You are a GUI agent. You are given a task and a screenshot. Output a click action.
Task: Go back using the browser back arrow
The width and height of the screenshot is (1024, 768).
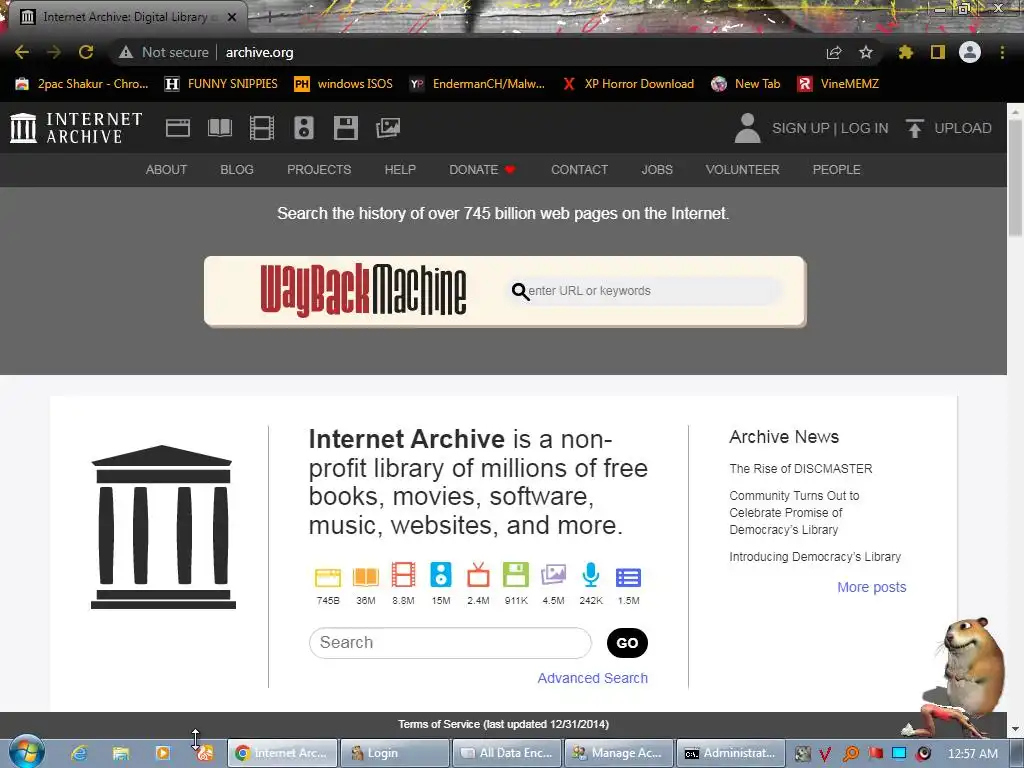click(22, 52)
